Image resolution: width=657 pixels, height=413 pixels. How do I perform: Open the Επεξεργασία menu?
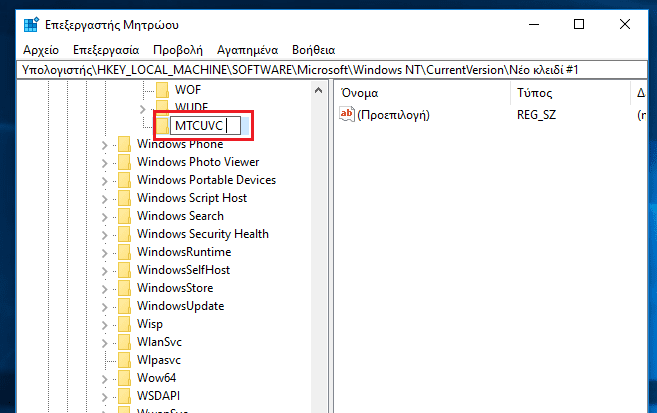point(106,50)
